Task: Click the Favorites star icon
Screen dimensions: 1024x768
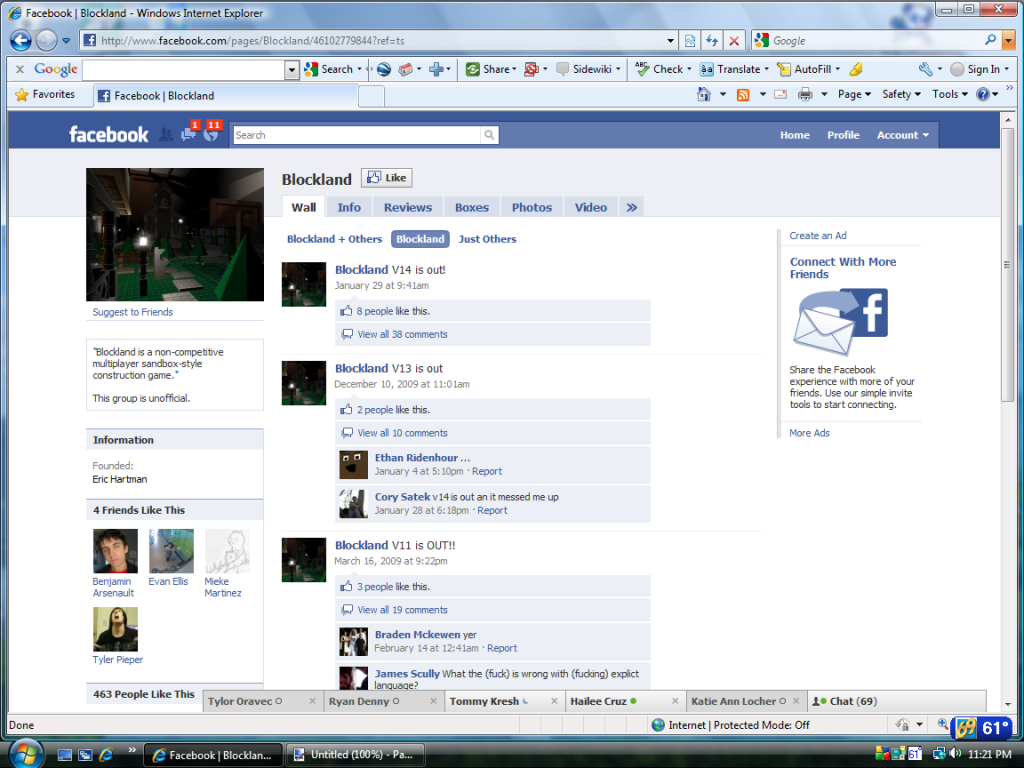Action: point(22,95)
